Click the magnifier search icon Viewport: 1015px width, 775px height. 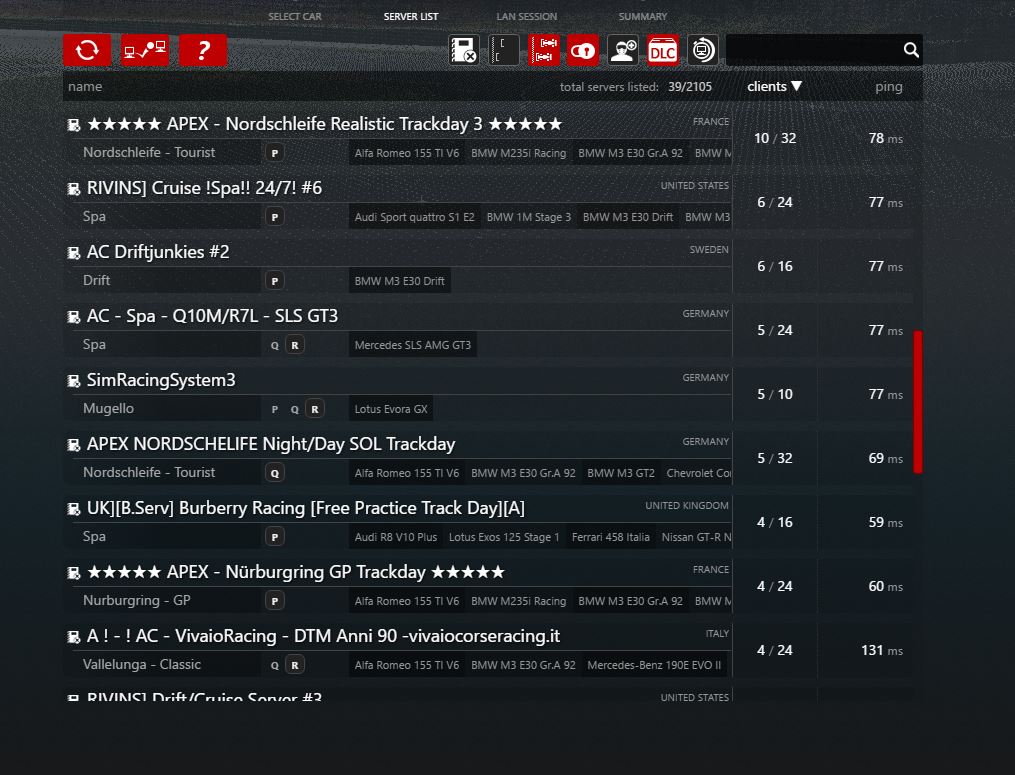911,50
